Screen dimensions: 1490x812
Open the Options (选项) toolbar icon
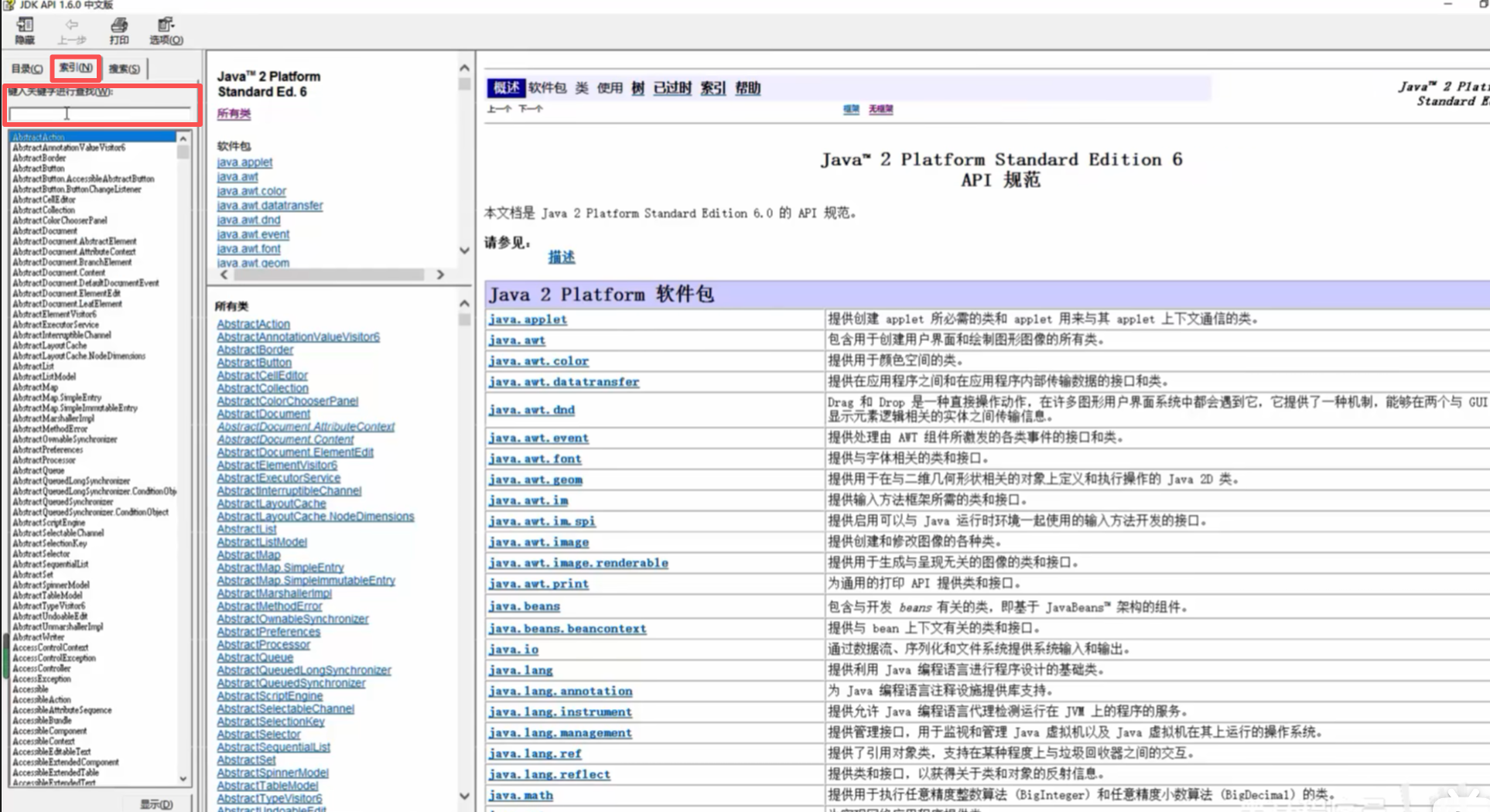click(166, 30)
